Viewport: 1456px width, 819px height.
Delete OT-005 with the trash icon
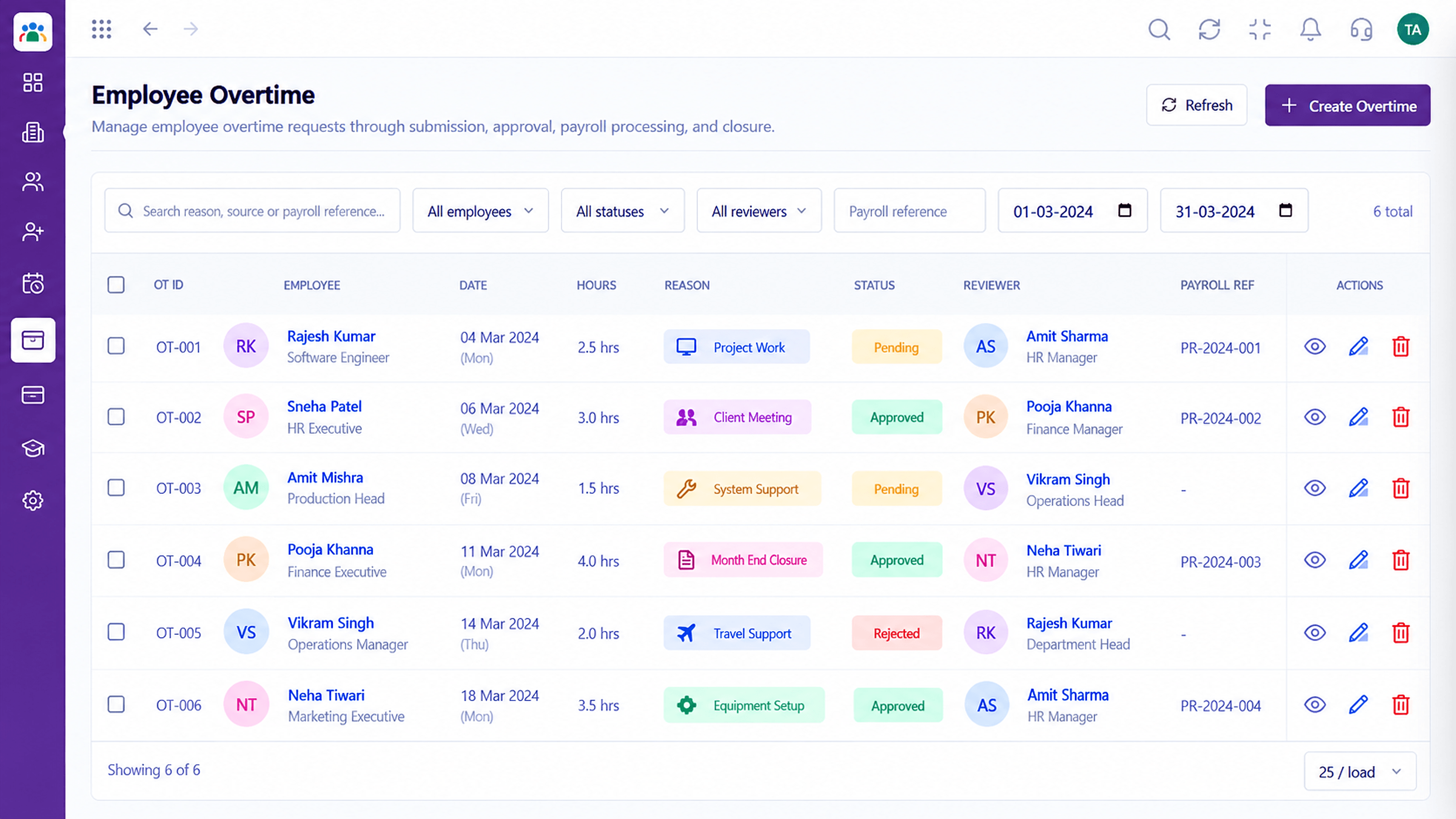click(1401, 633)
